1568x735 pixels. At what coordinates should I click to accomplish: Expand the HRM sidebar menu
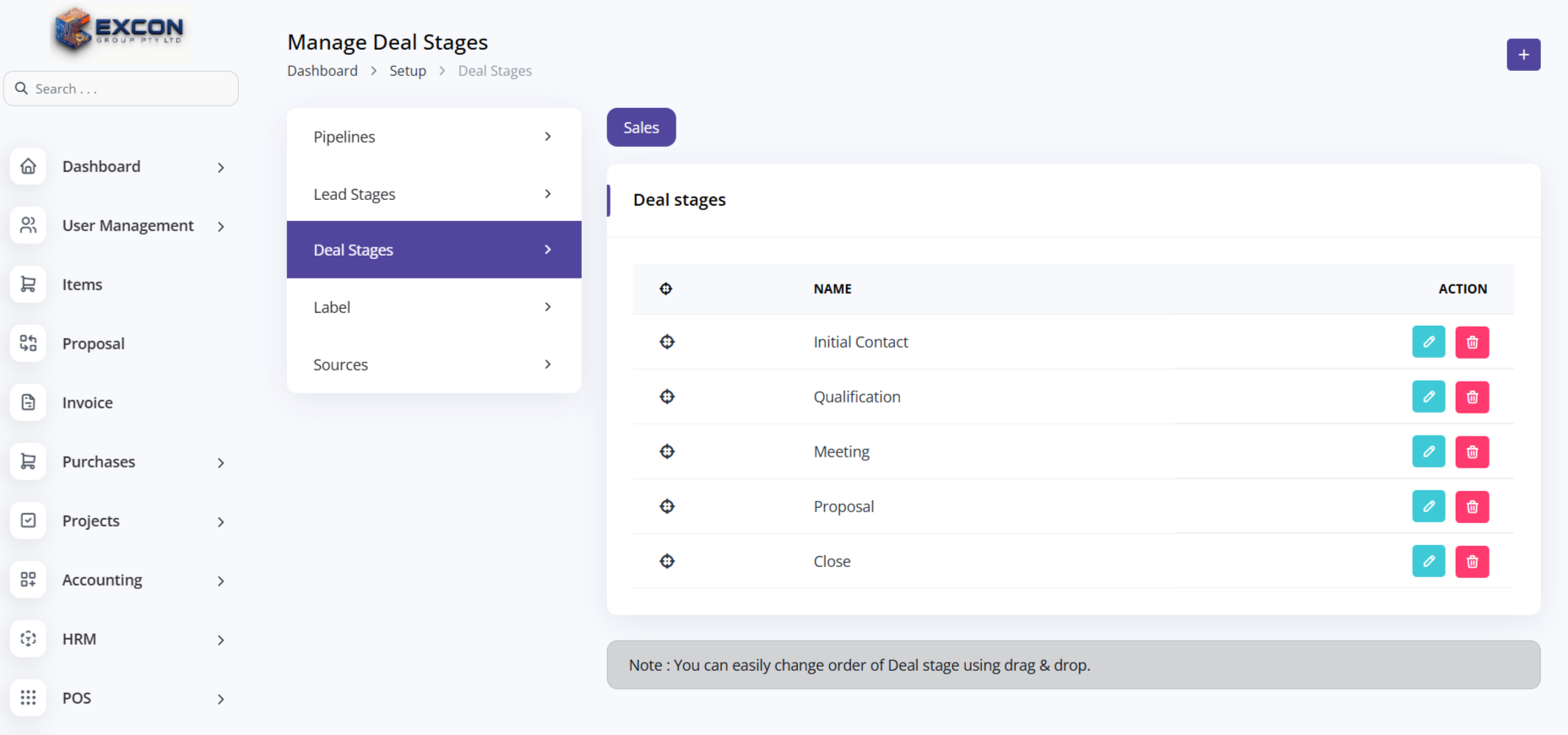tap(220, 640)
